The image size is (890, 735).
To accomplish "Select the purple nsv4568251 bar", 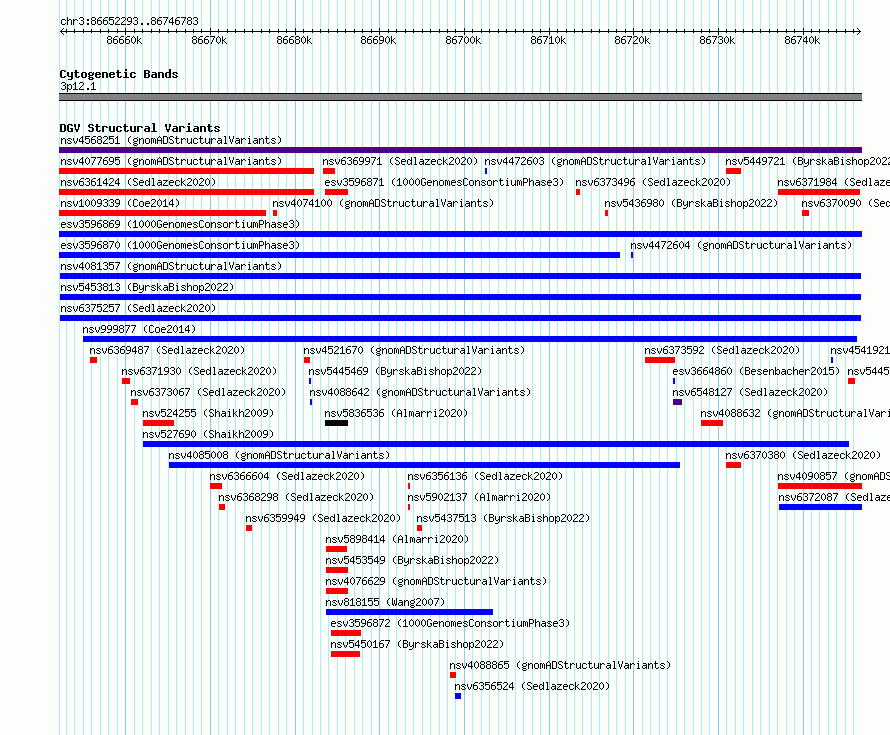I will point(460,150).
